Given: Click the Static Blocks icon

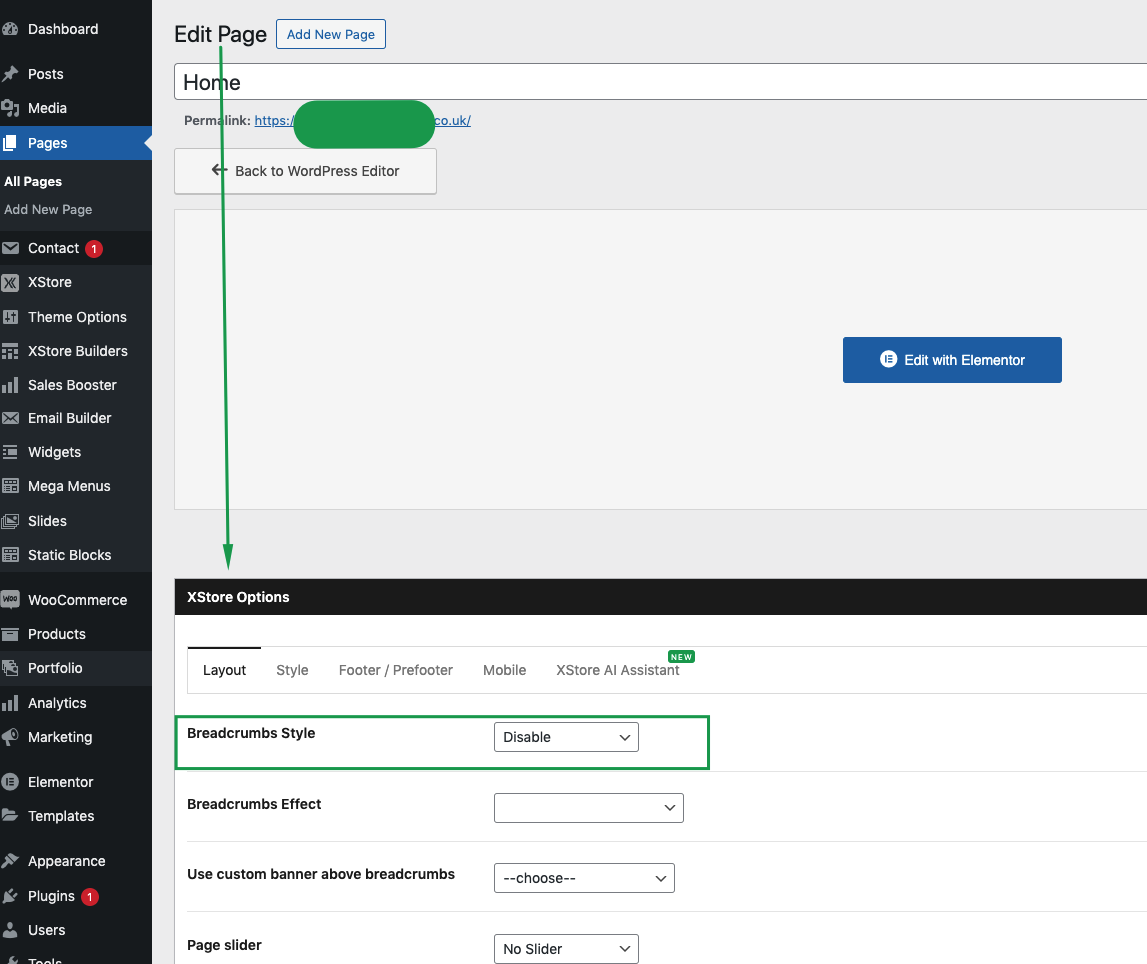Looking at the screenshot, I should point(10,554).
